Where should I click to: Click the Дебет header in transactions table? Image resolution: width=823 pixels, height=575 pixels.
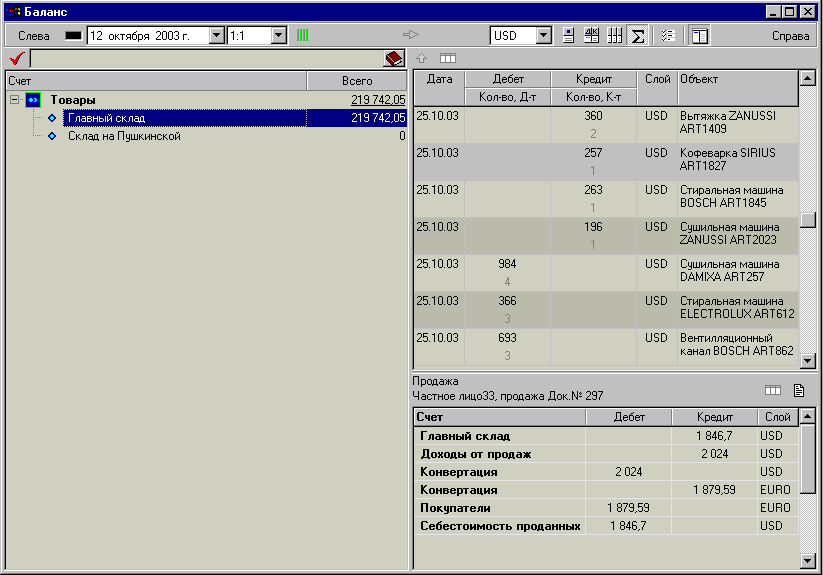[508, 79]
